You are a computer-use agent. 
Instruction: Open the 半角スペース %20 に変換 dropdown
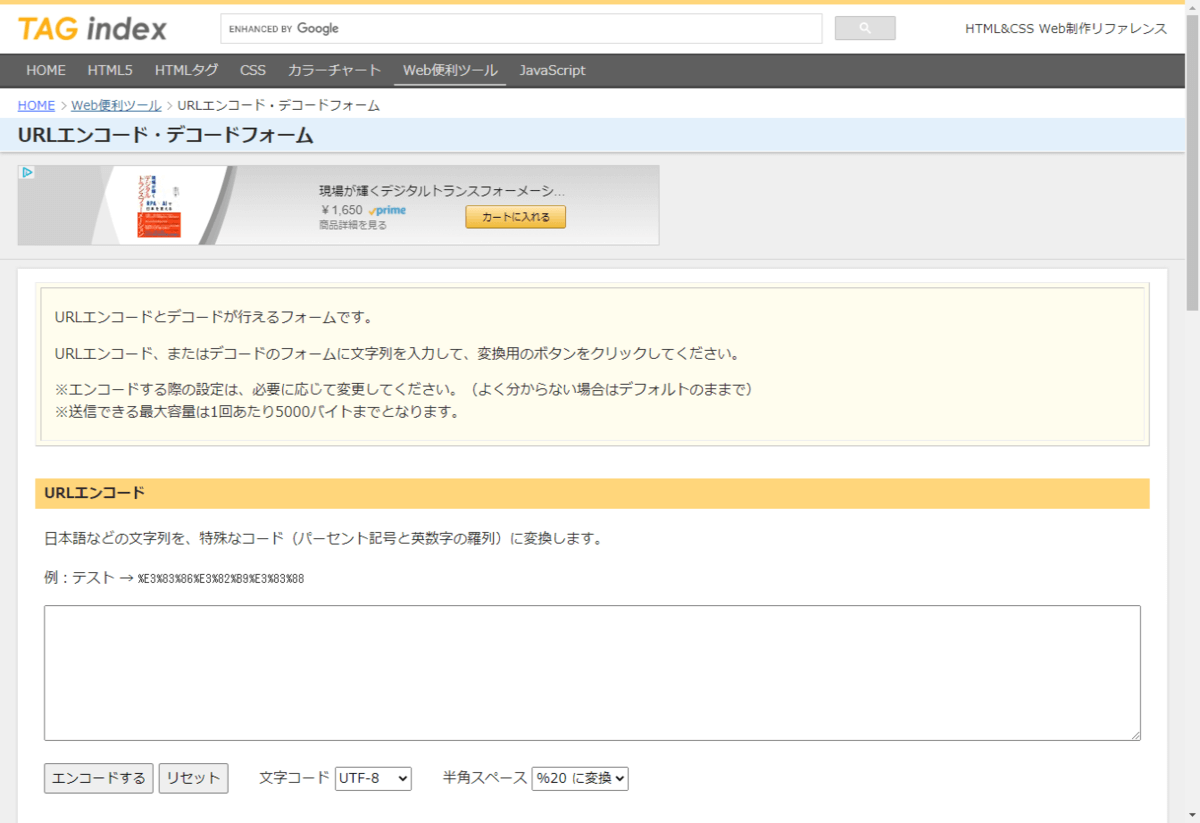tap(580, 778)
